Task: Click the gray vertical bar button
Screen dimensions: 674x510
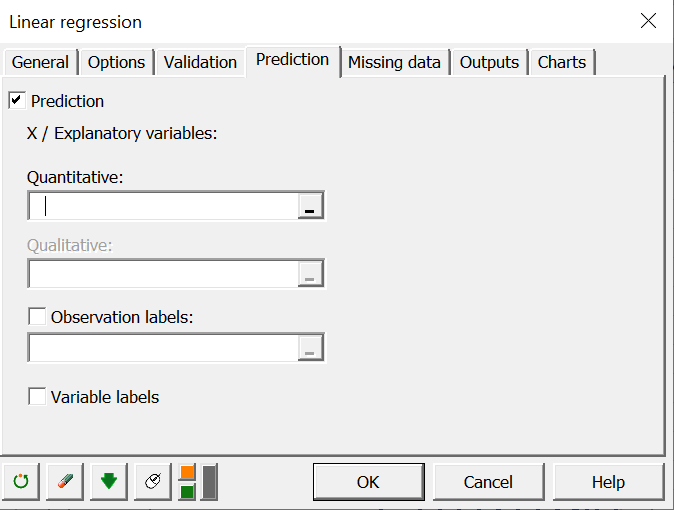Action: point(209,481)
